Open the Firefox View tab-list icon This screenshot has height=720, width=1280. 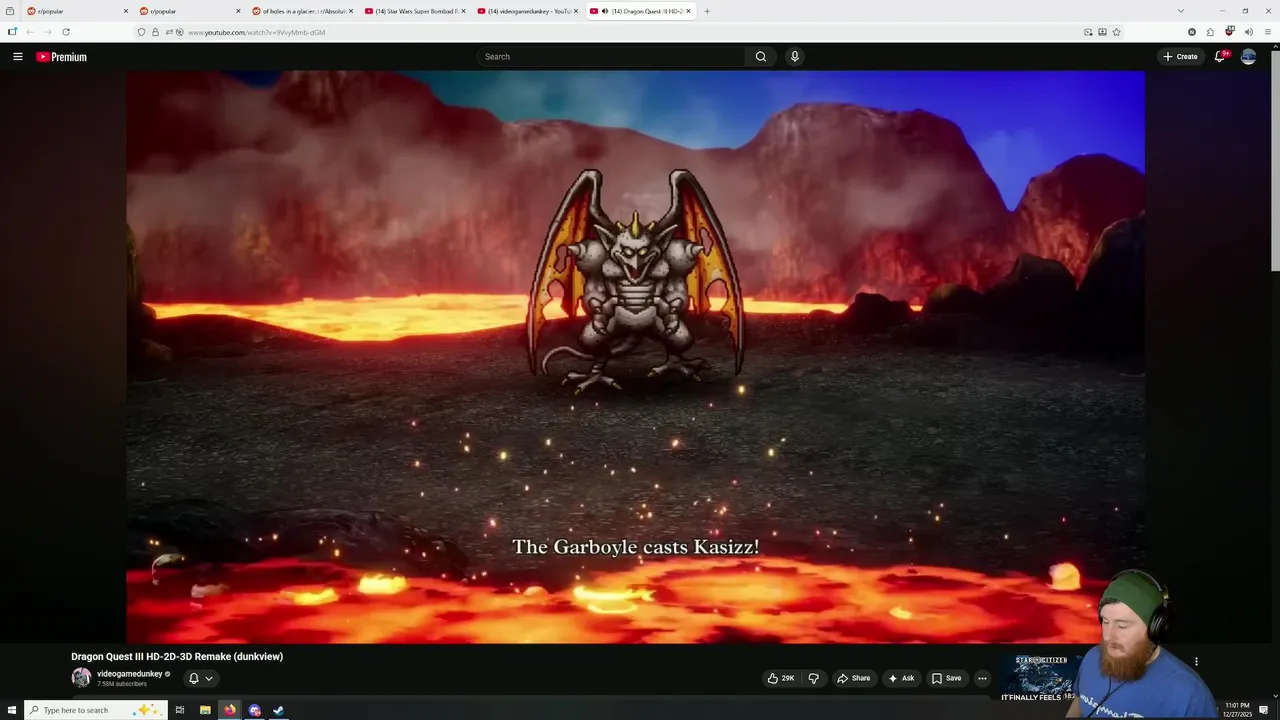[10, 11]
